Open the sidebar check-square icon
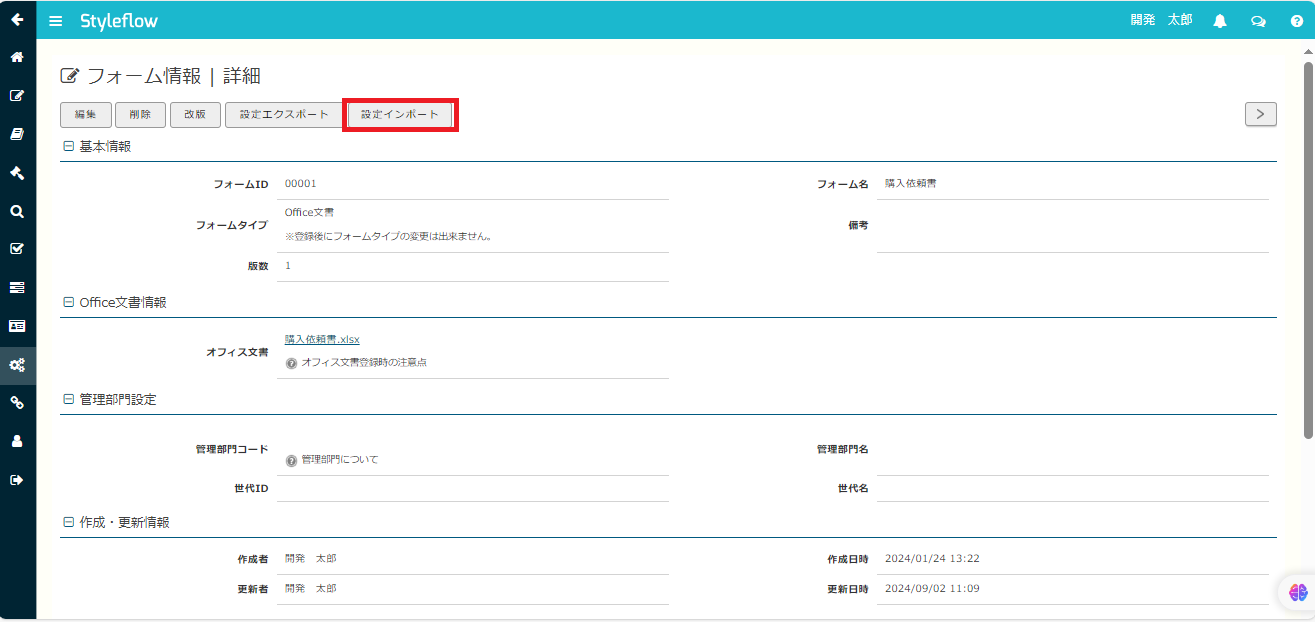This screenshot has width=1315, height=622. coord(17,249)
